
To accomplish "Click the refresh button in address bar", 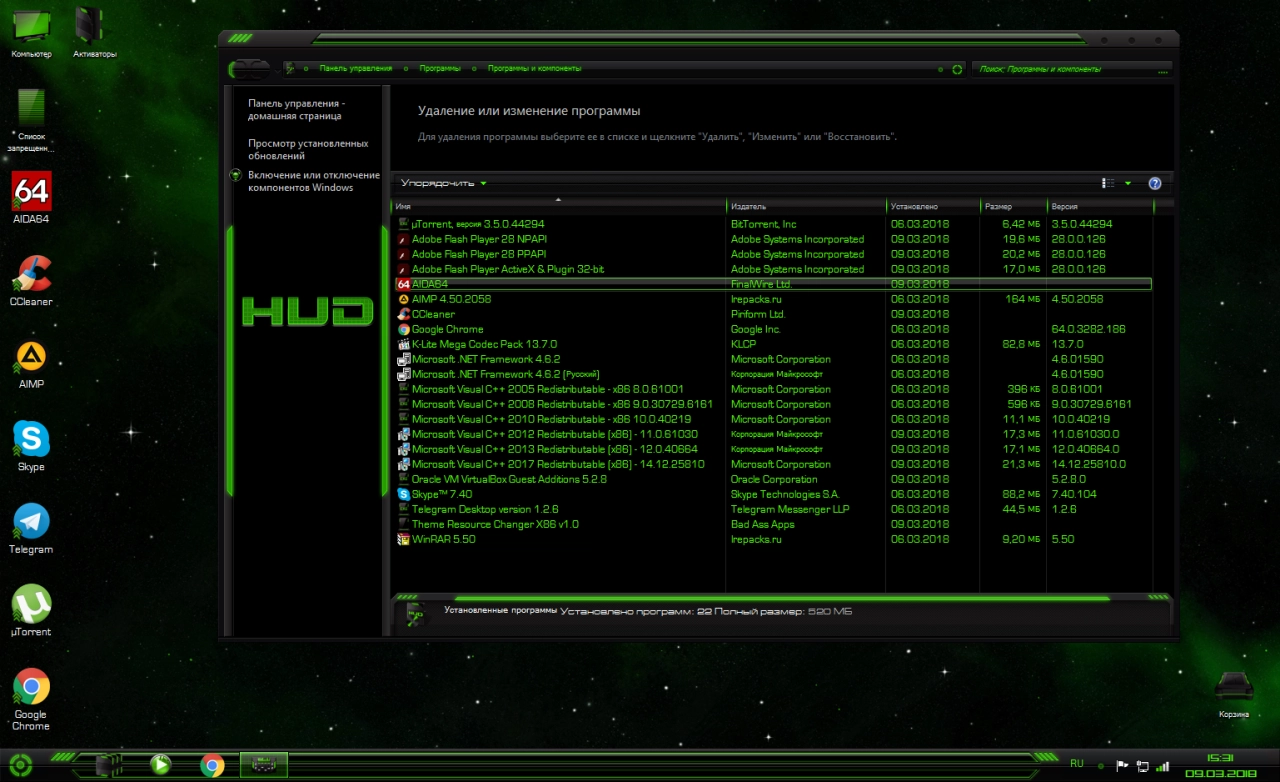I will (x=957, y=69).
